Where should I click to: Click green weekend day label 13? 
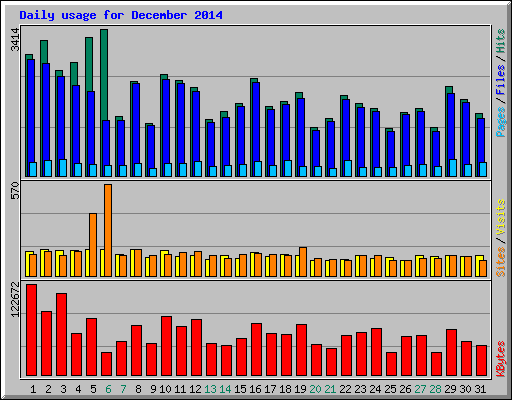pos(210,389)
